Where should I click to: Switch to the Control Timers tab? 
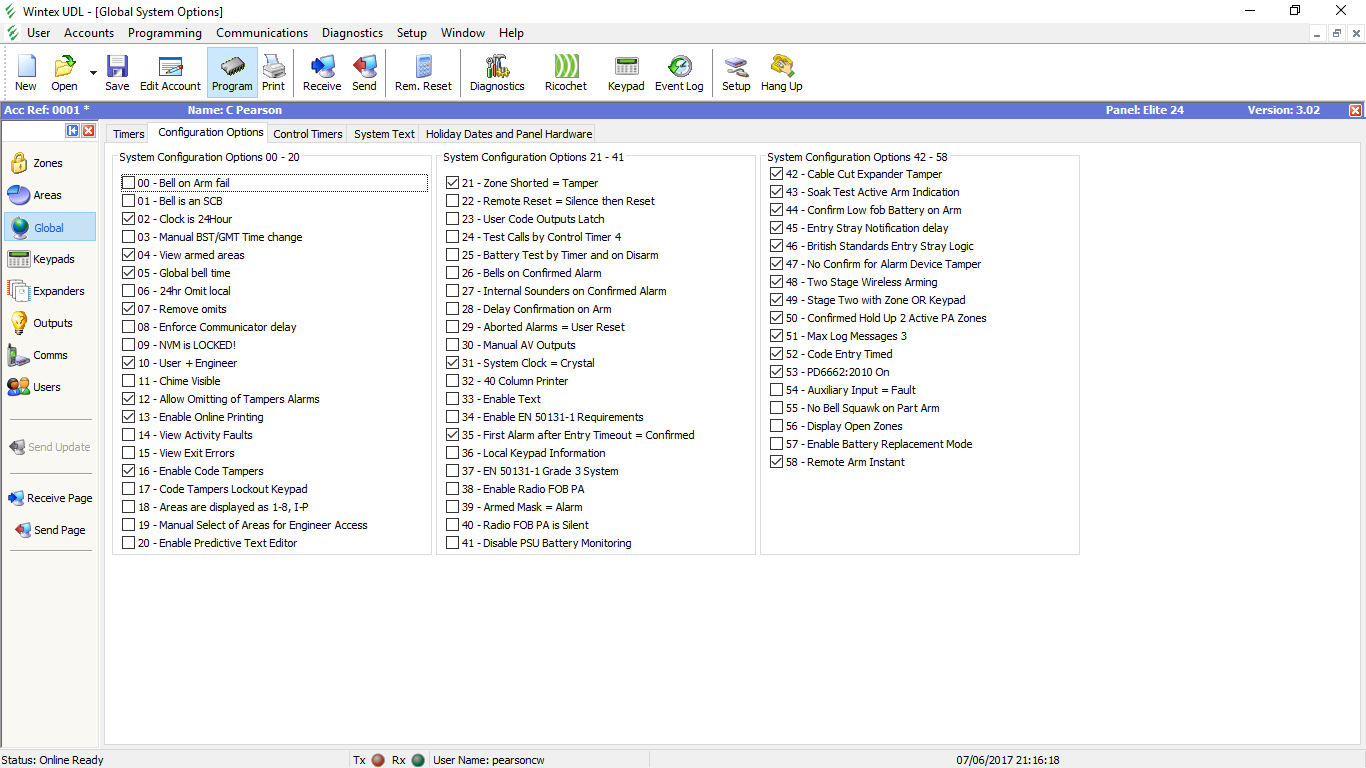point(308,134)
